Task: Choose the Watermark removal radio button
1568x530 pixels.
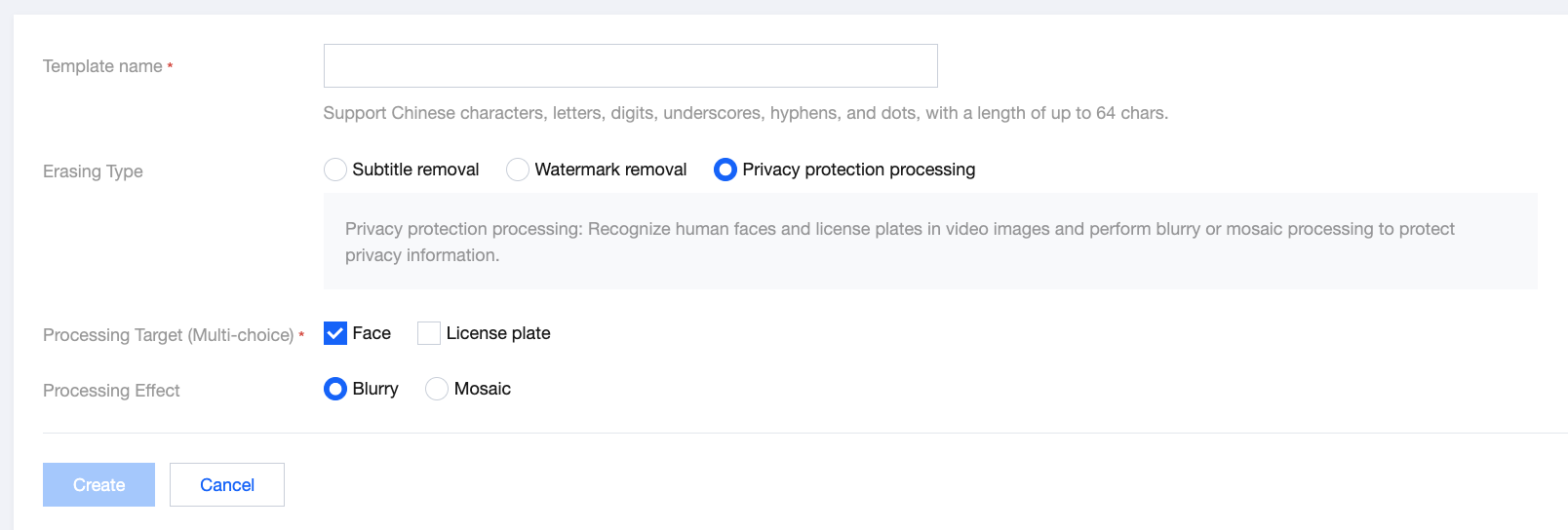Action: point(518,170)
